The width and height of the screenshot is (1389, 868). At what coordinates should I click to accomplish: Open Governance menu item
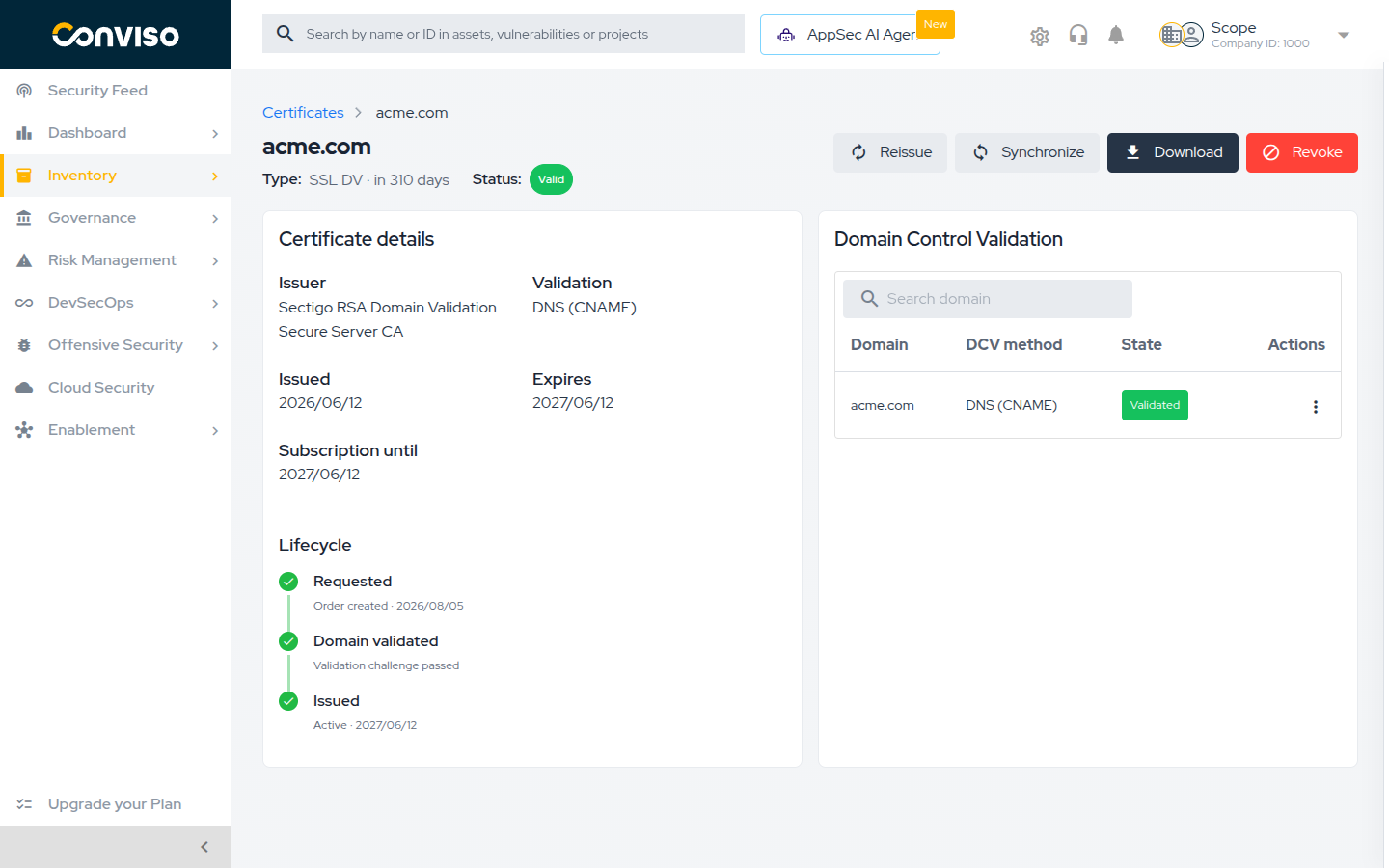[x=116, y=218]
